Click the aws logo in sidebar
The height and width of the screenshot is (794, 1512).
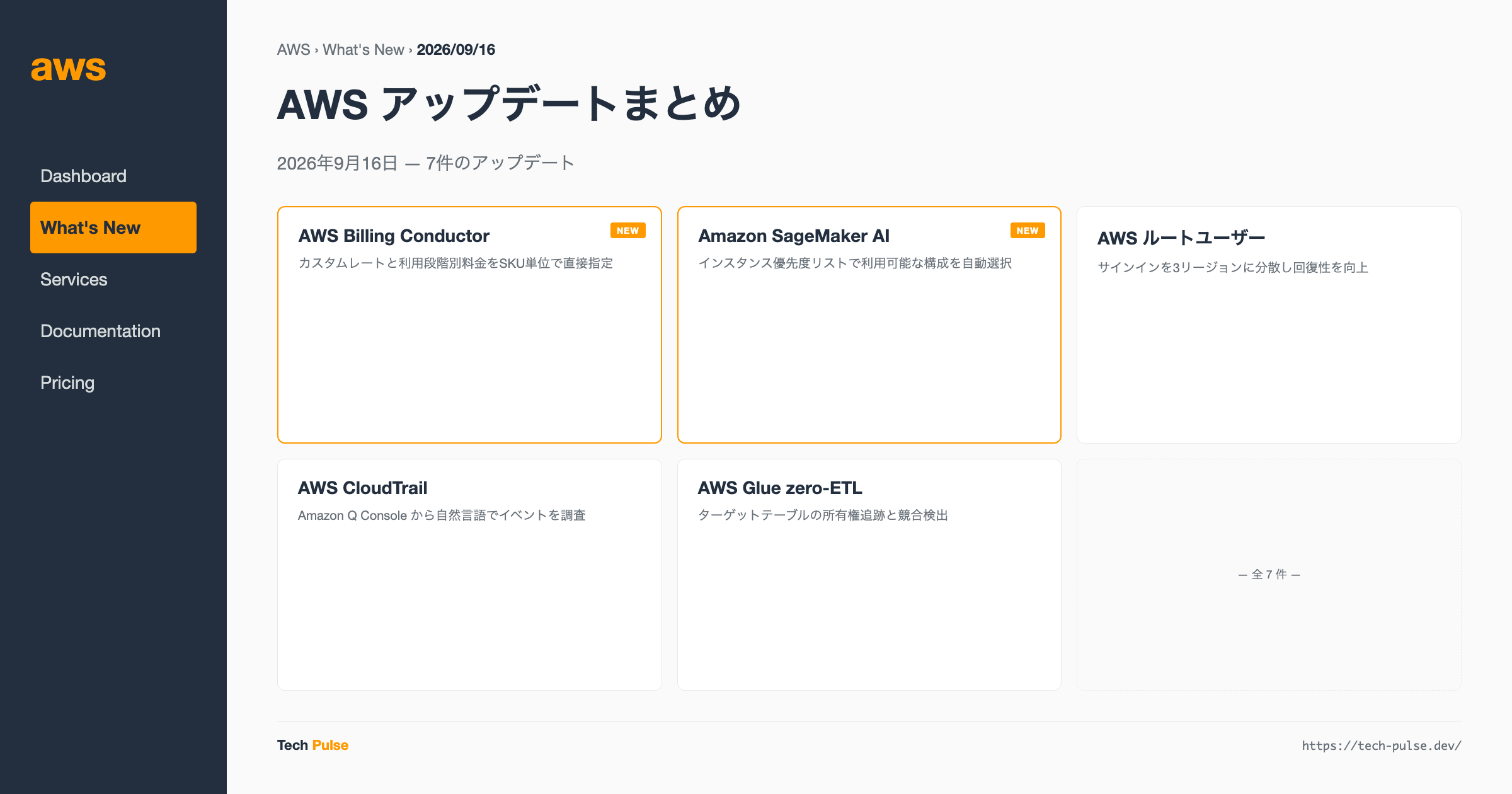69,68
